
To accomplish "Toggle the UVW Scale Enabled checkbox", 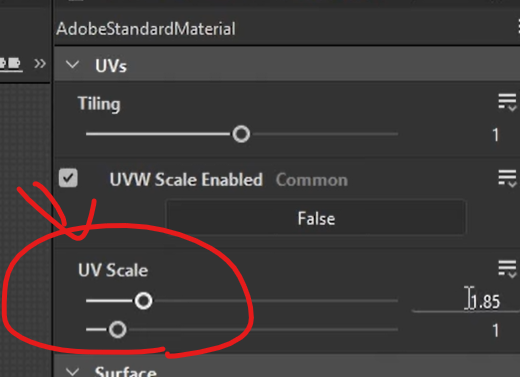I will tap(68, 178).
